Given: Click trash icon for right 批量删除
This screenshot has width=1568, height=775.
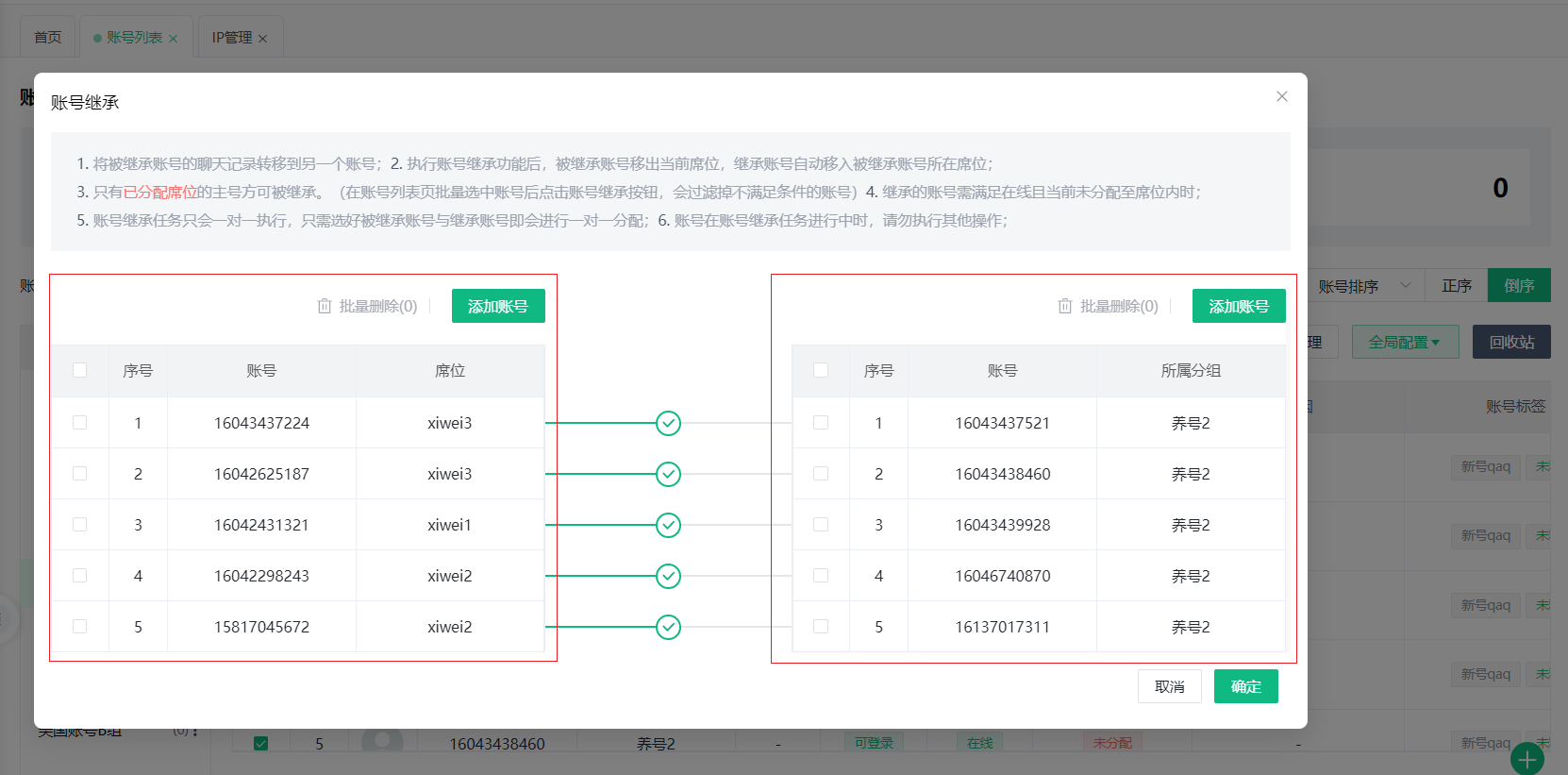Looking at the screenshot, I should 1065,306.
